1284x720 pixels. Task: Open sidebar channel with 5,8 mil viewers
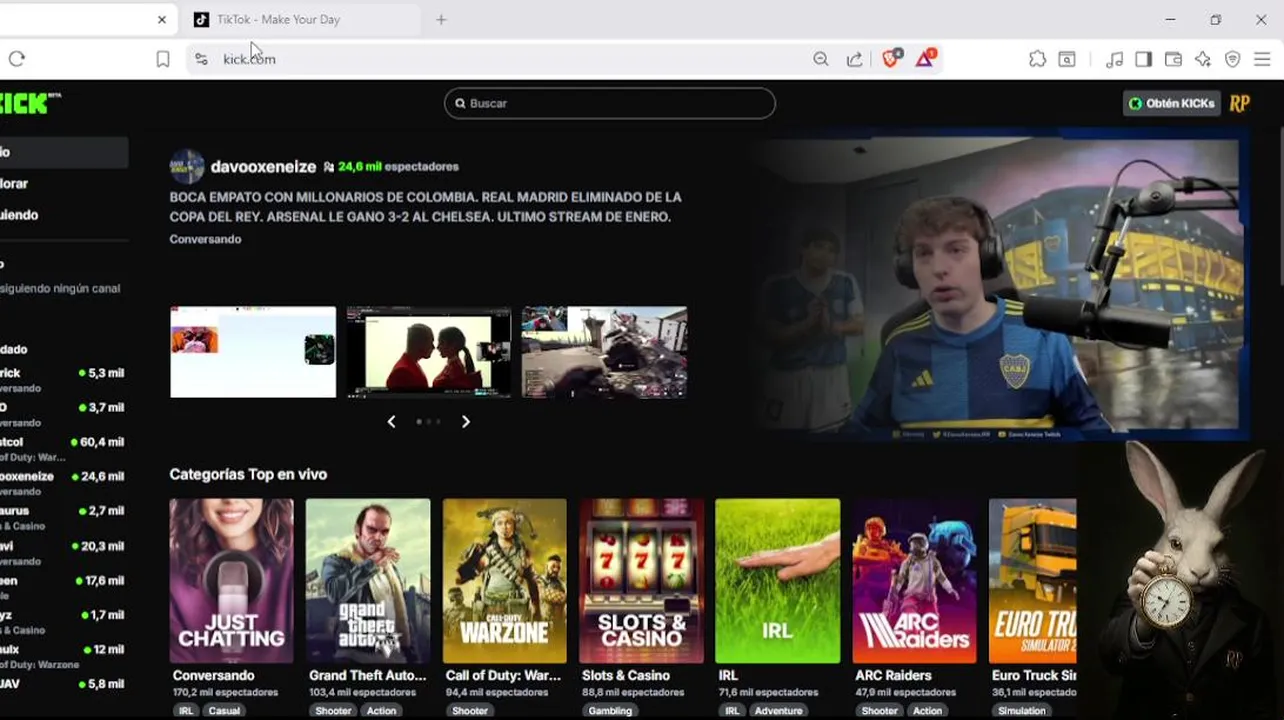[x=64, y=685]
